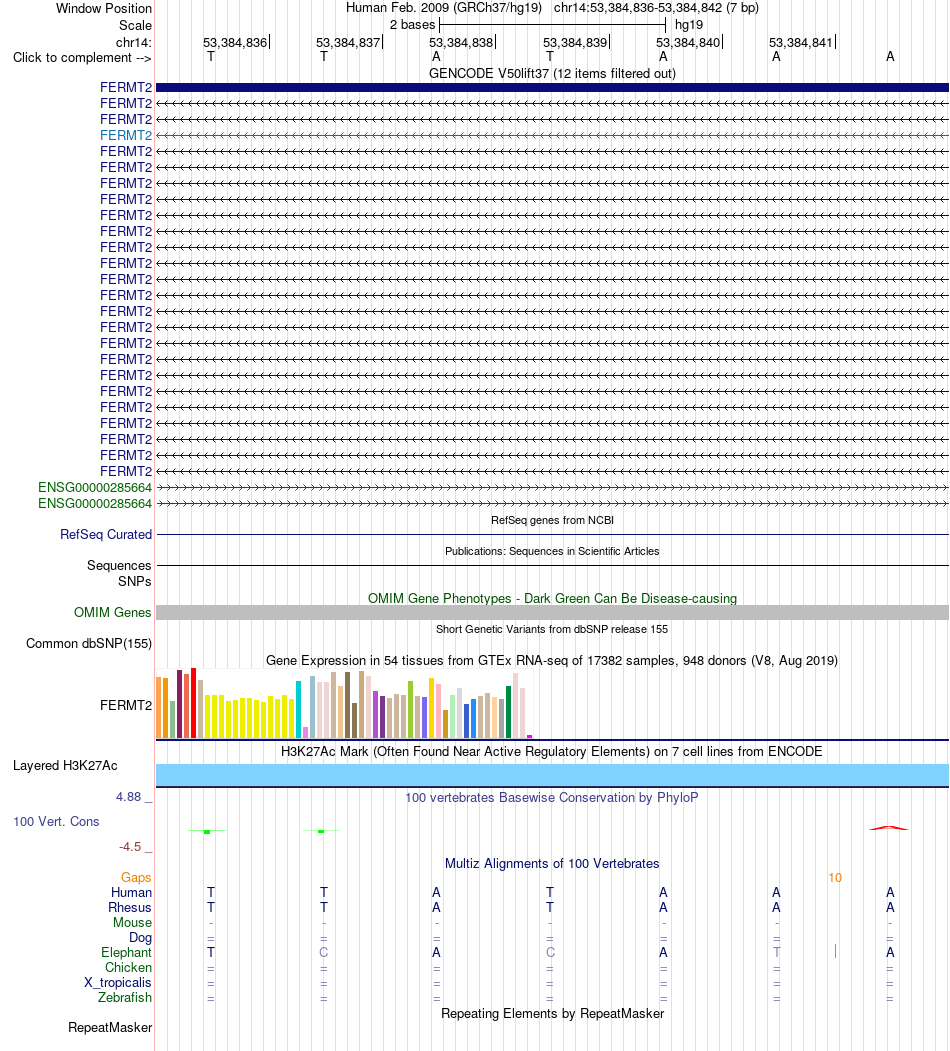
Task: Click the 'RefSeq Curated' track label
Action: [x=106, y=534]
